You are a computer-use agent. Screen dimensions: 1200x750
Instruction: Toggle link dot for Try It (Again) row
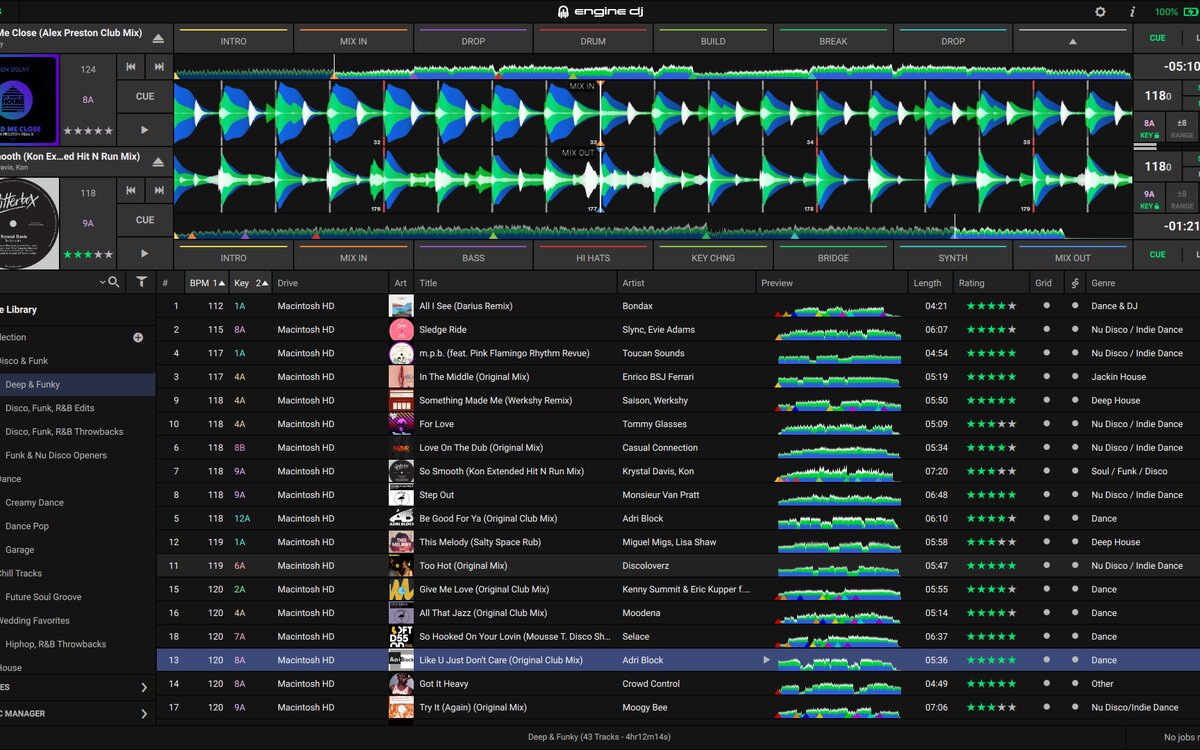point(1075,707)
